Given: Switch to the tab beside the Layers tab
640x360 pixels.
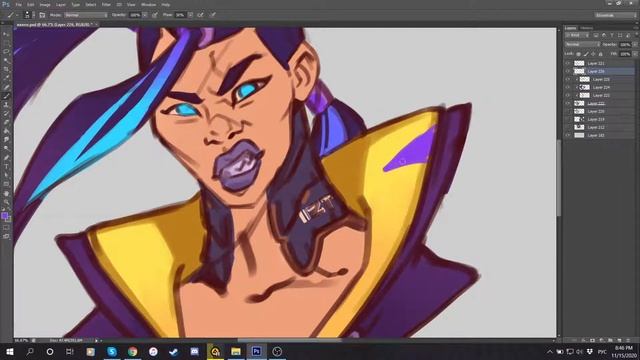Looking at the screenshot, I should (x=587, y=28).
